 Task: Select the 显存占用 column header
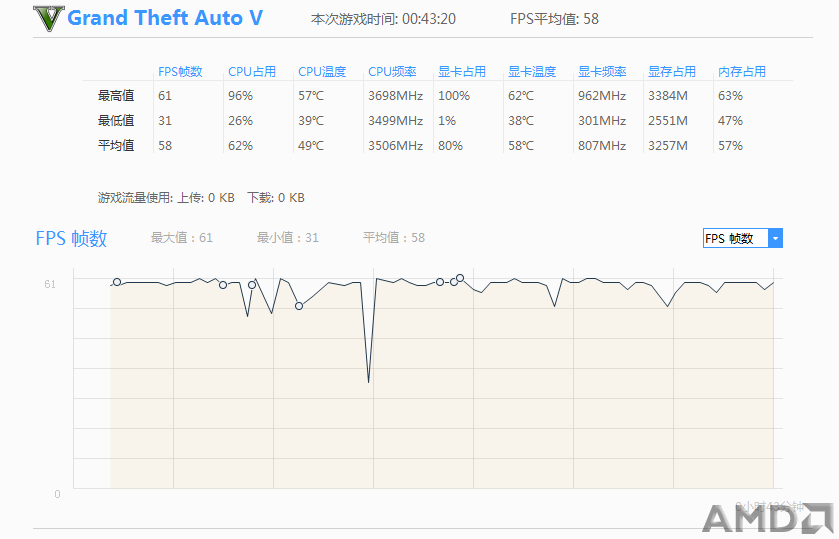672,72
